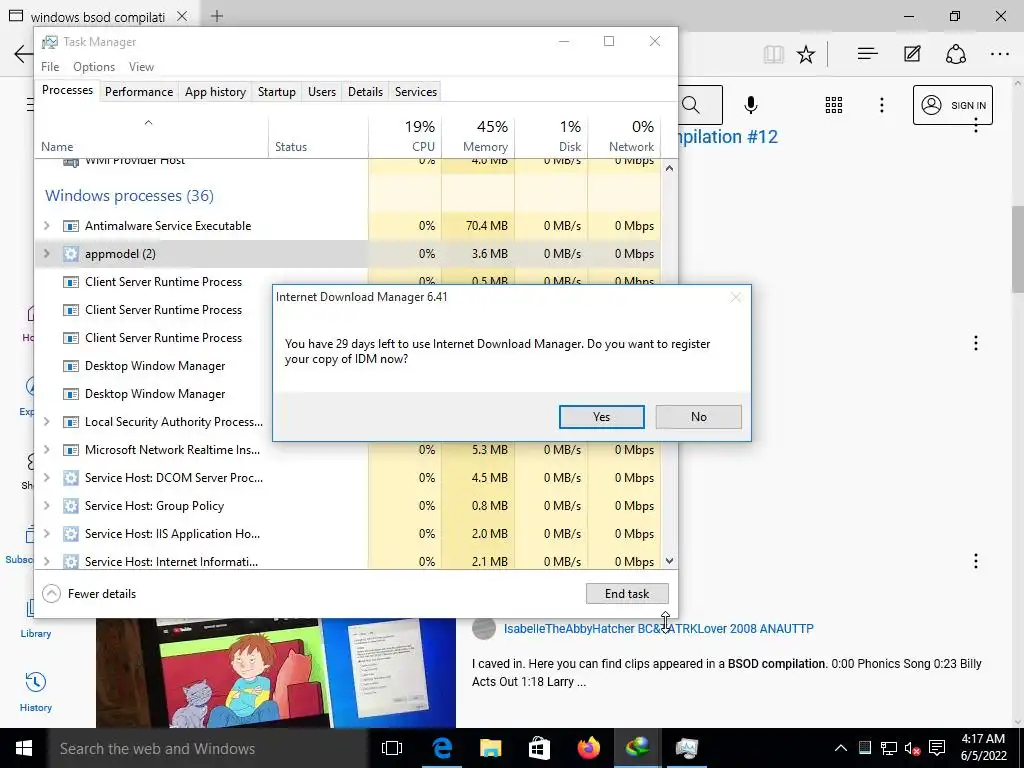The width and height of the screenshot is (1024, 768).
Task: Open Edge from the taskbar
Action: click(x=442, y=748)
